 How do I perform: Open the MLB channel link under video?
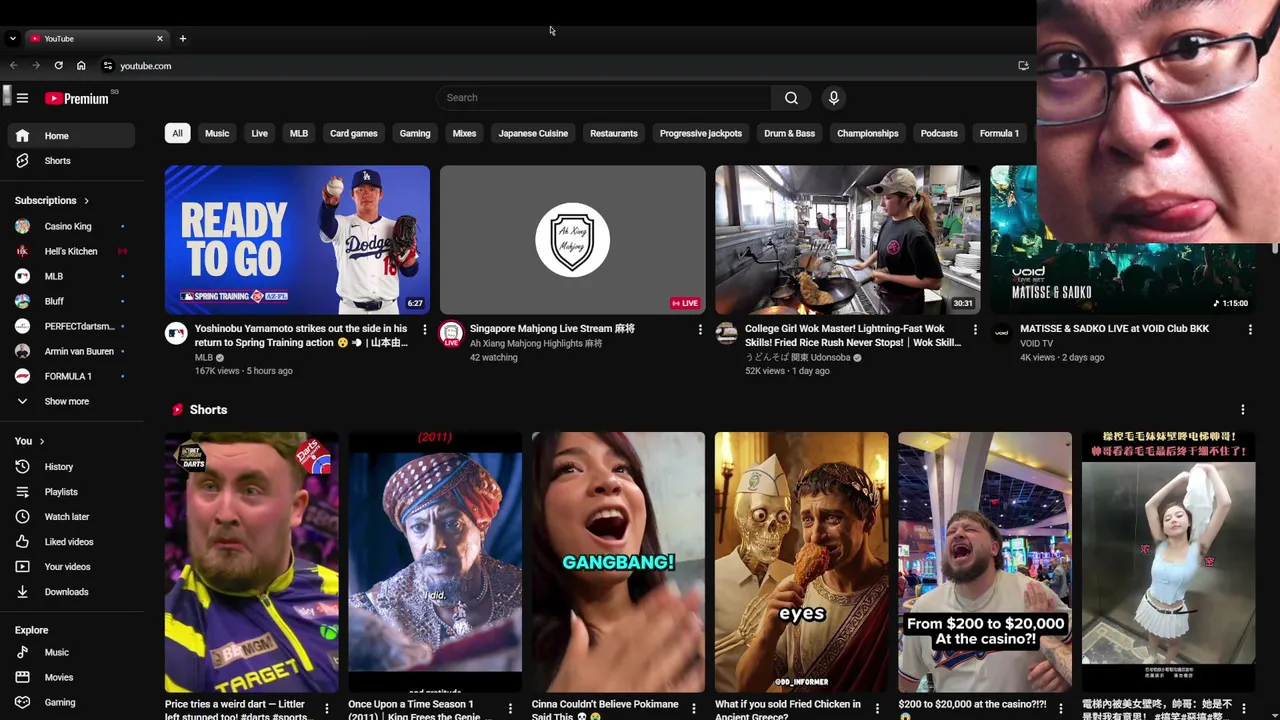(204, 357)
